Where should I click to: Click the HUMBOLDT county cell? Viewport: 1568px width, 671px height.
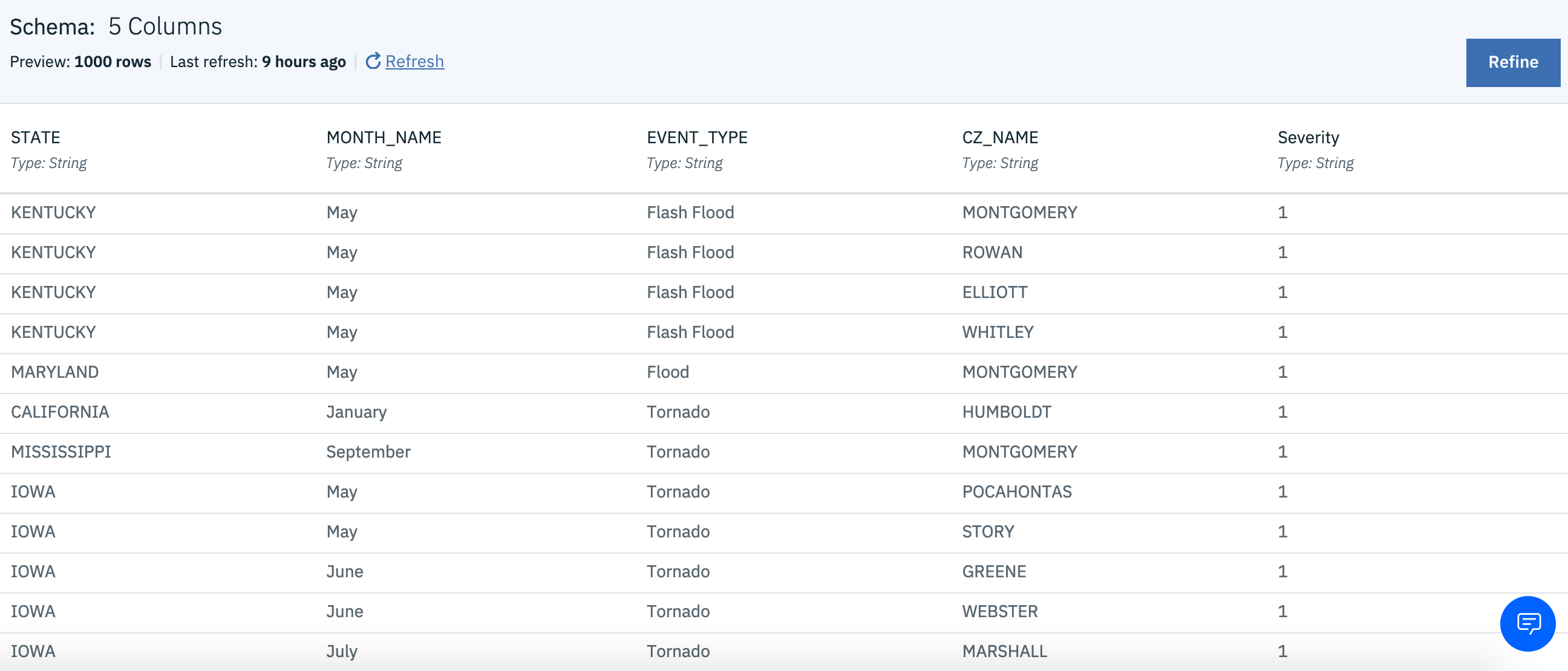[1006, 412]
